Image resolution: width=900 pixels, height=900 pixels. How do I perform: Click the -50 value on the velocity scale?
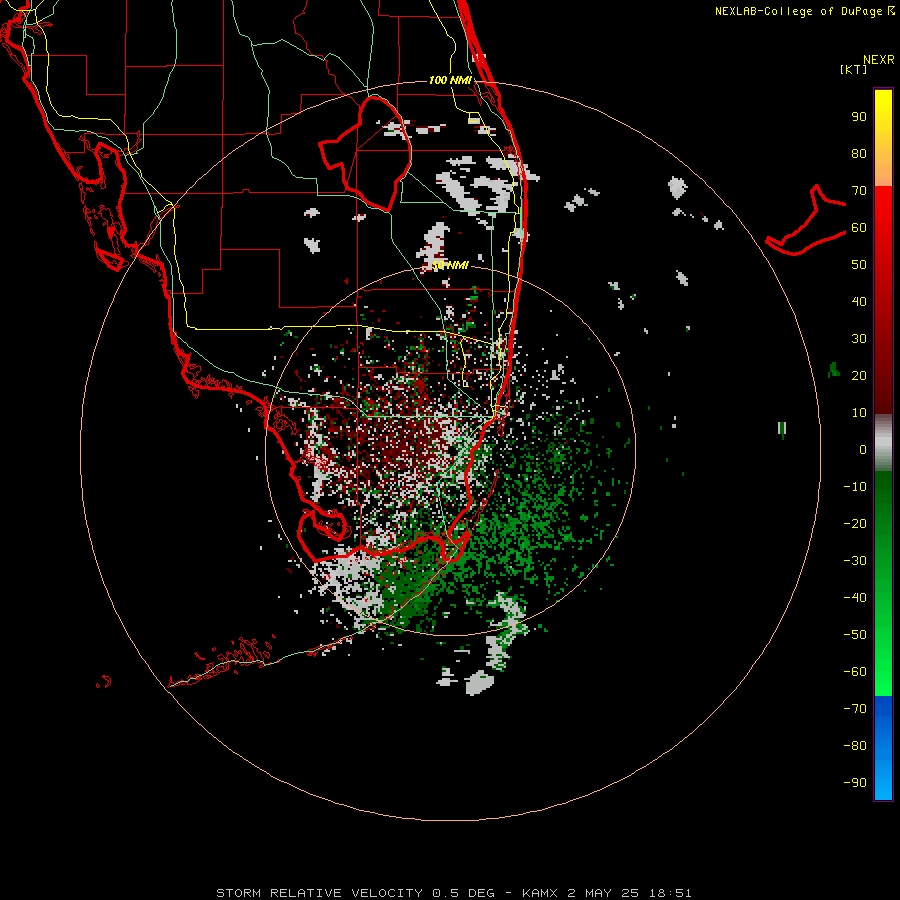click(855, 634)
